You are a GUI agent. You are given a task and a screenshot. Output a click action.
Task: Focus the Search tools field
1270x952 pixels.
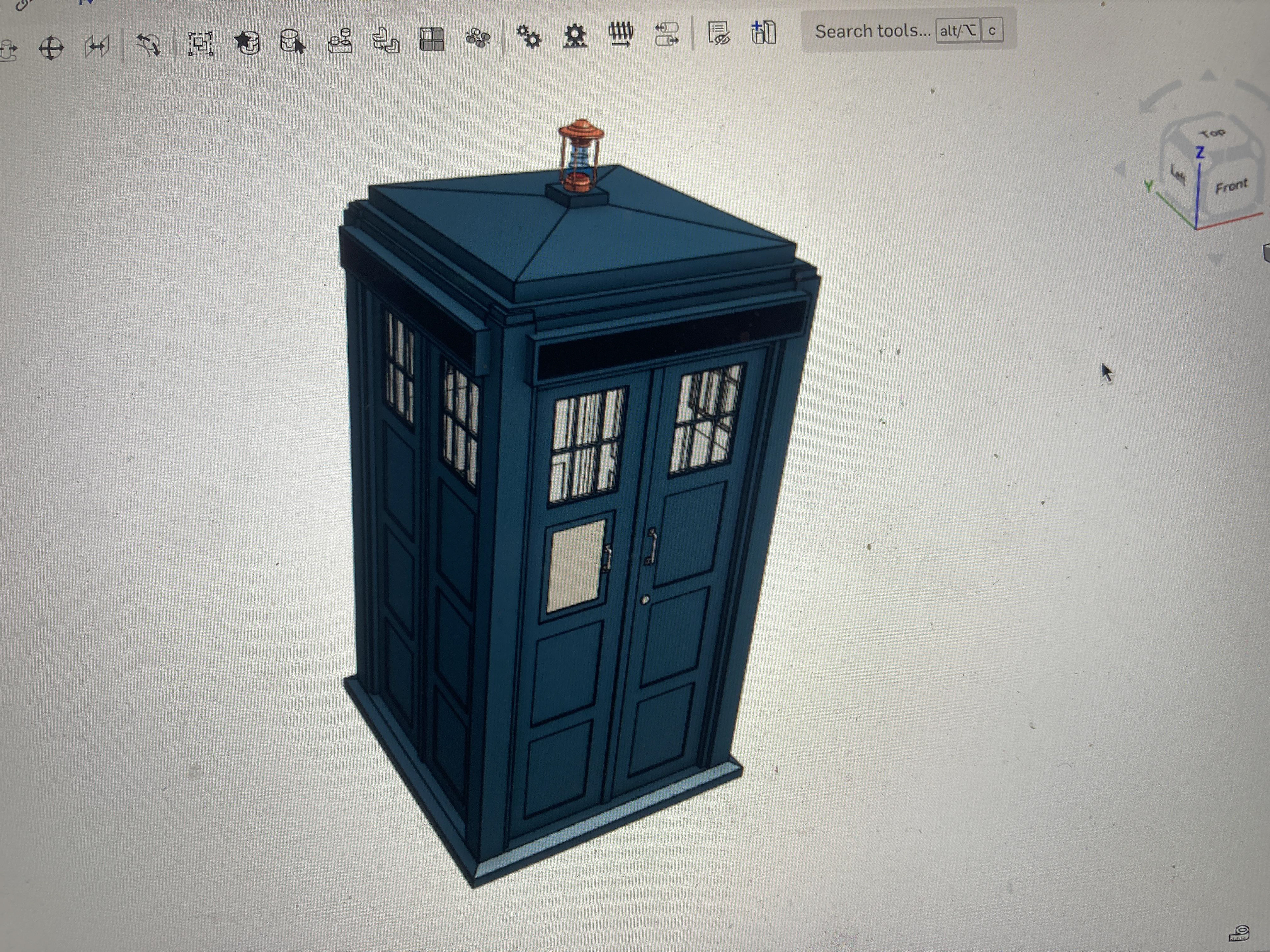[908, 30]
